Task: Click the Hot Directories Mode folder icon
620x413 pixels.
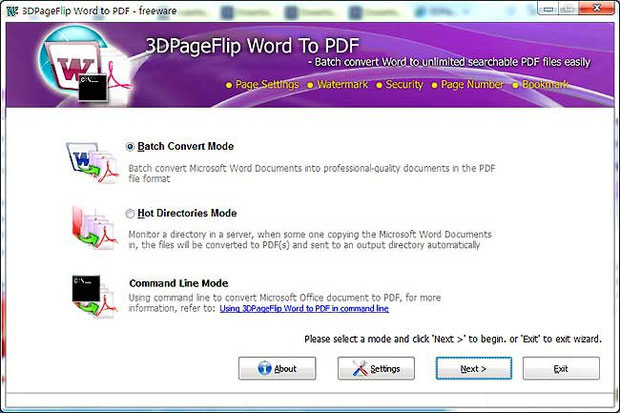Action: (x=94, y=227)
